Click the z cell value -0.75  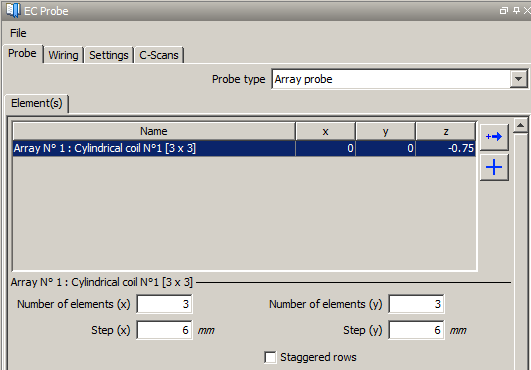(446, 148)
